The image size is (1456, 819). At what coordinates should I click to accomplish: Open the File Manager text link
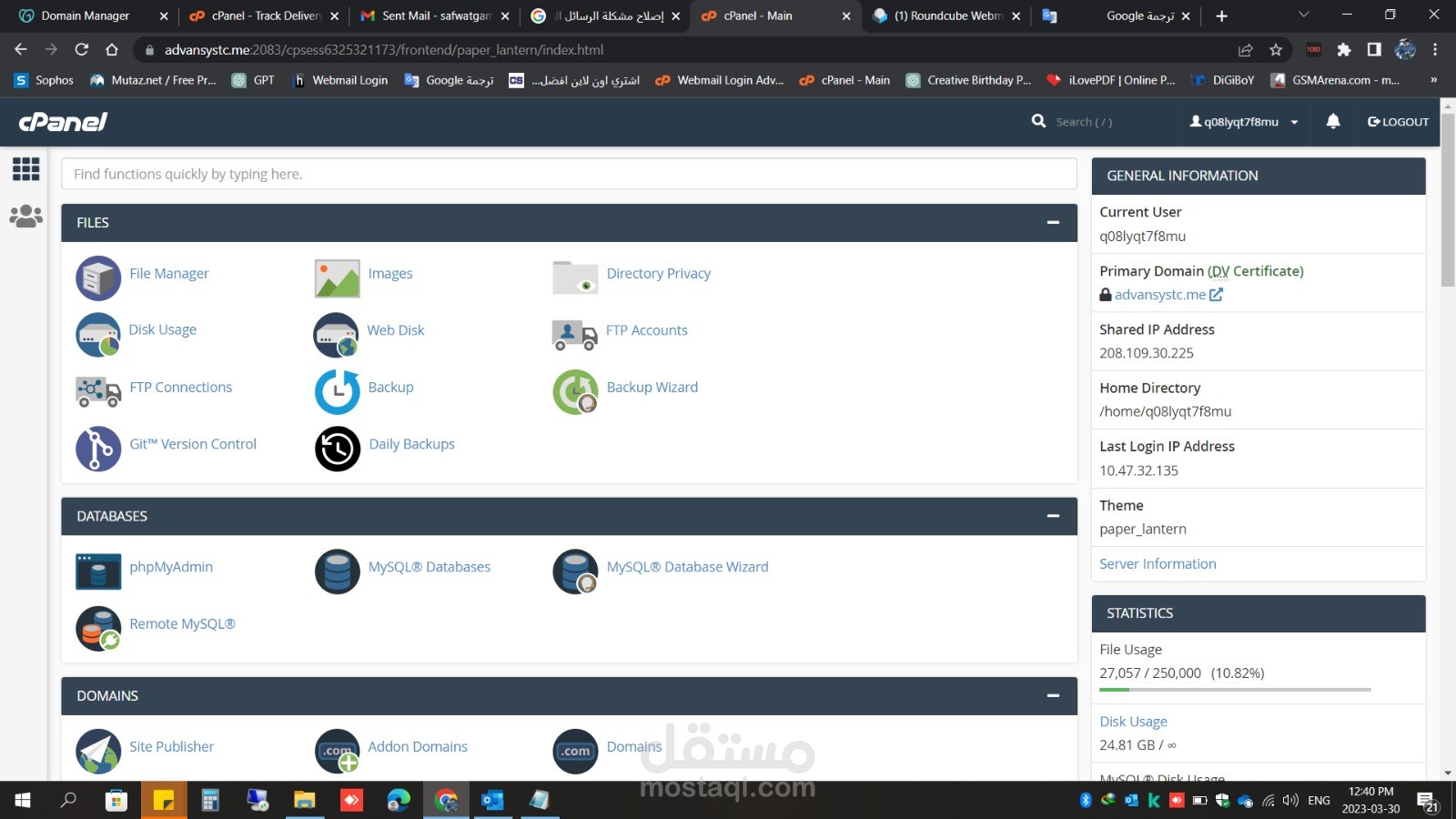point(169,273)
